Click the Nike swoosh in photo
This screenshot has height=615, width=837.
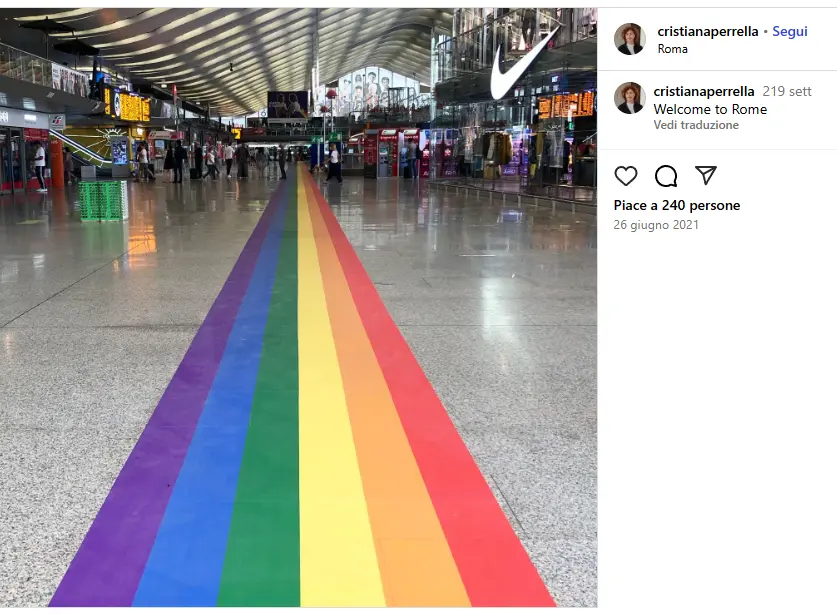521,64
